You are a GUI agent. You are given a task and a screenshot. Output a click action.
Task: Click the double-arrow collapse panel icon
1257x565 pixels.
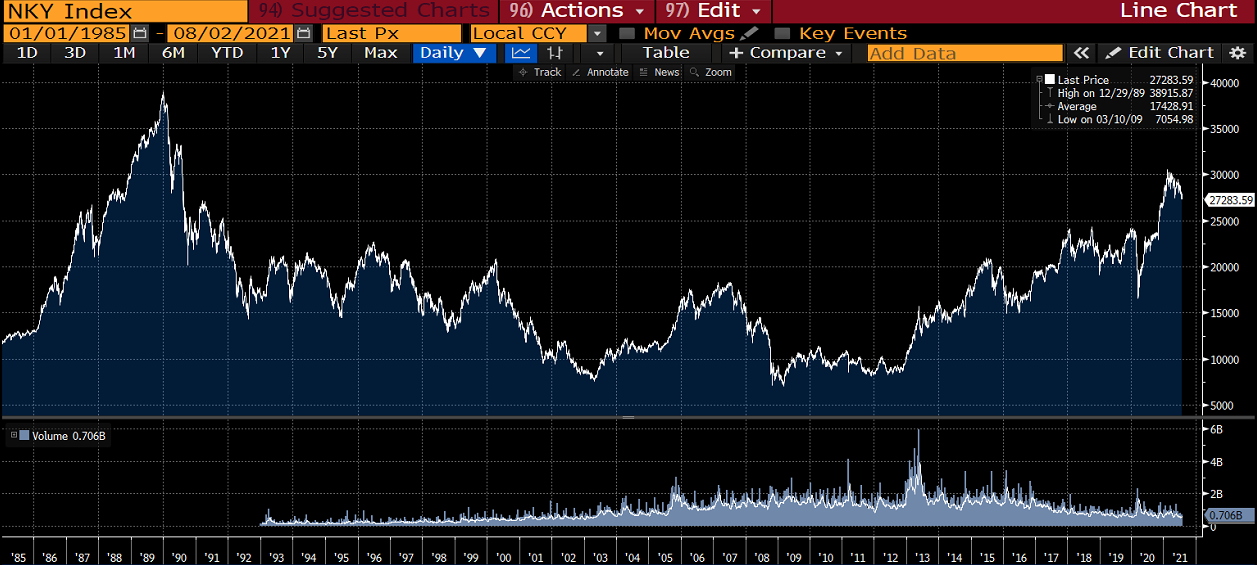[1081, 53]
